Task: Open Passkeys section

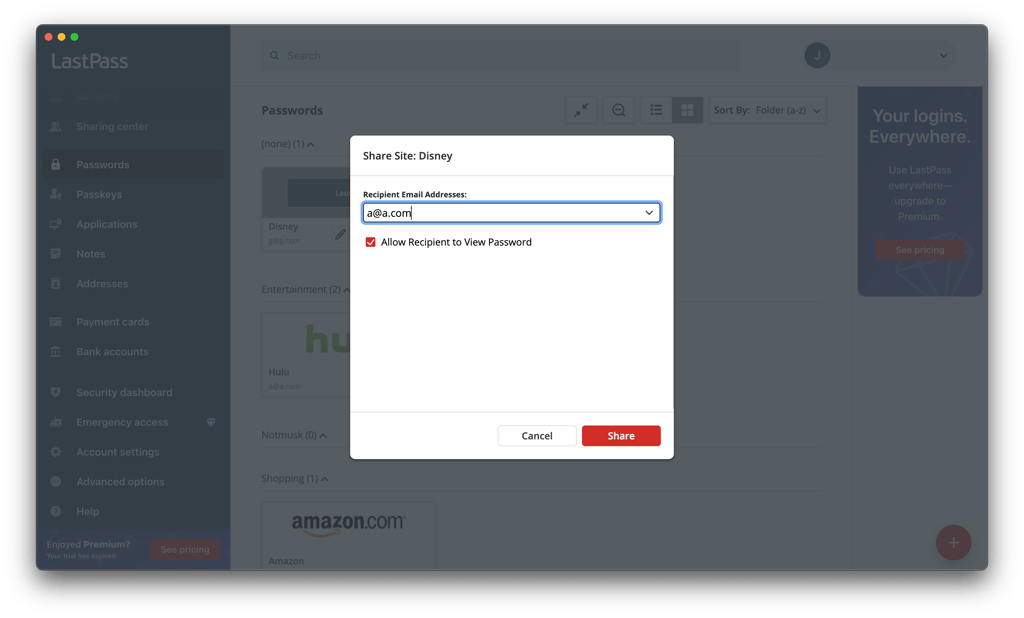Action: 99,195
